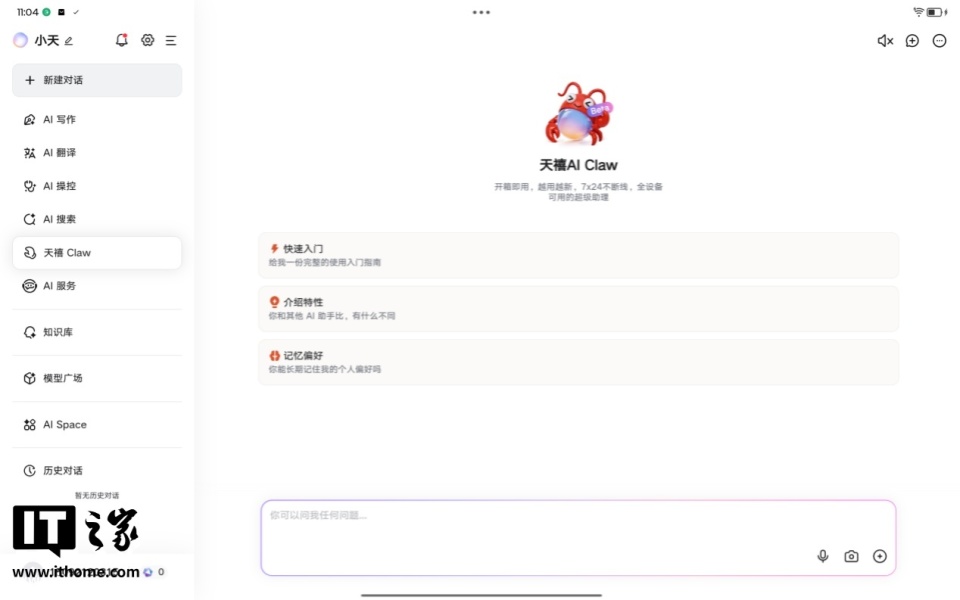Select AI 服务 in the sidebar
This screenshot has height=600, width=960.
pyautogui.click(x=58, y=285)
